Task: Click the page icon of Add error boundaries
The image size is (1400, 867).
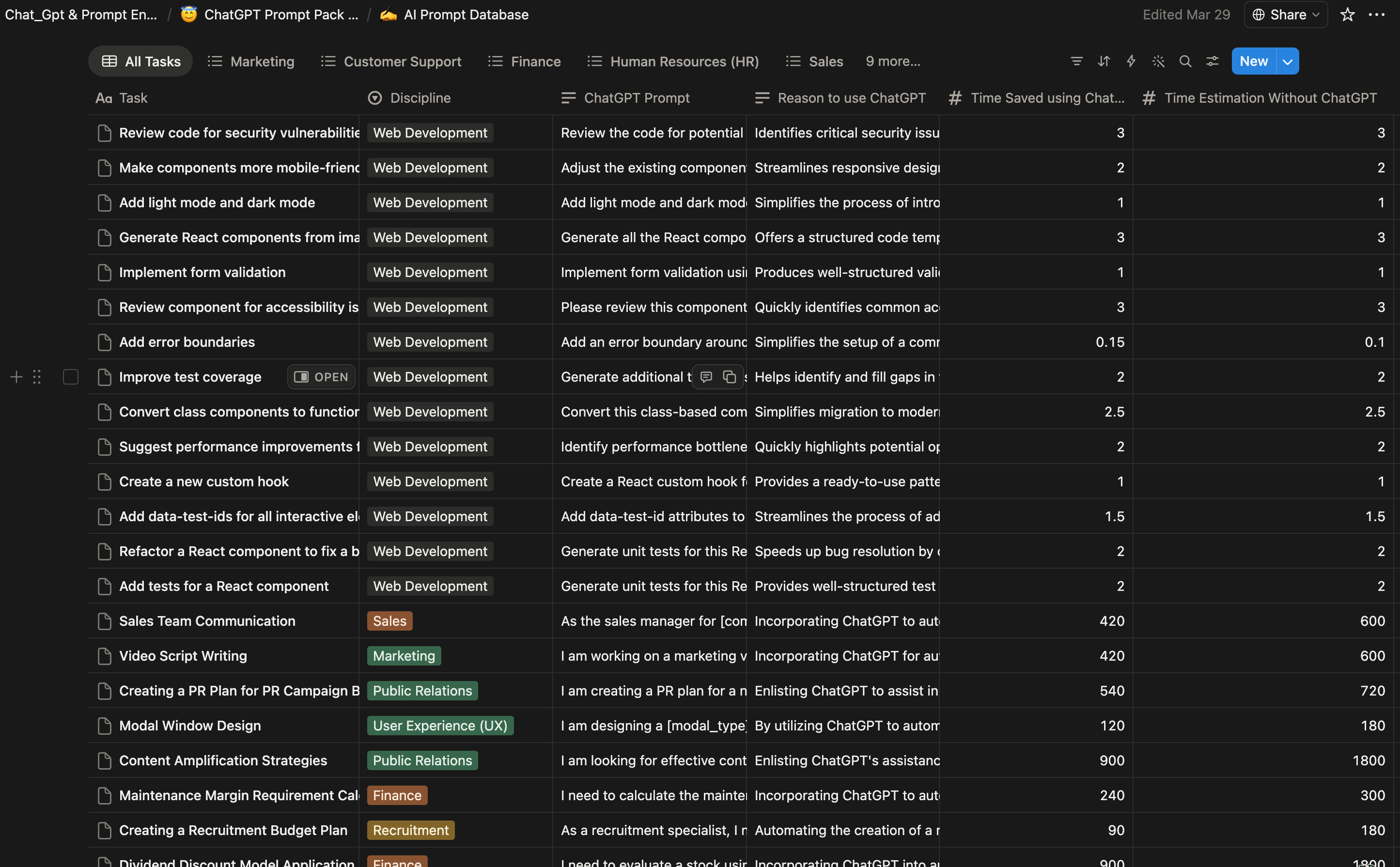Action: [104, 342]
